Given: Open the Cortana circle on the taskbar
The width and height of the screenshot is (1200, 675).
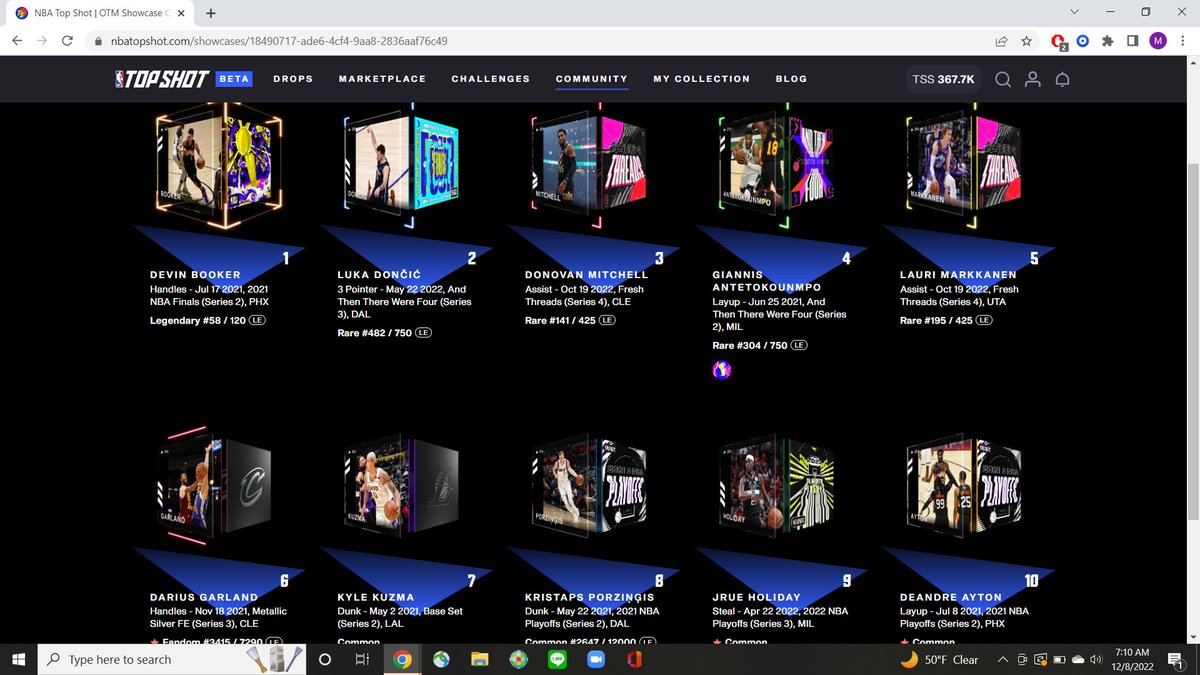Looking at the screenshot, I should tap(324, 660).
